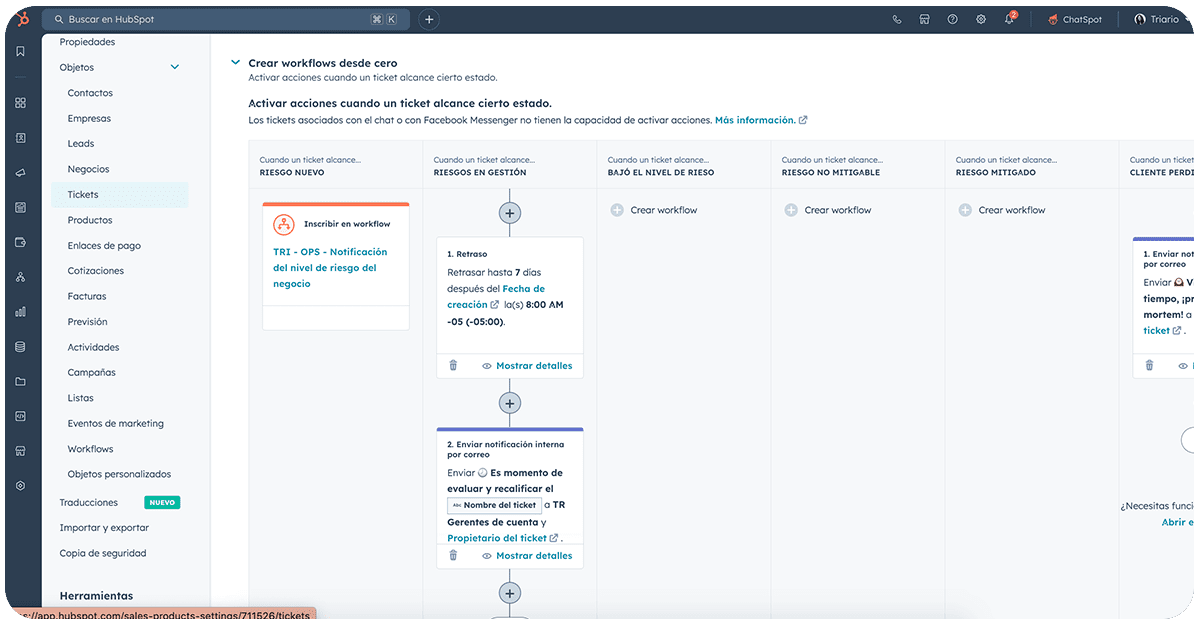Select Campañas in sidebar

(x=92, y=372)
